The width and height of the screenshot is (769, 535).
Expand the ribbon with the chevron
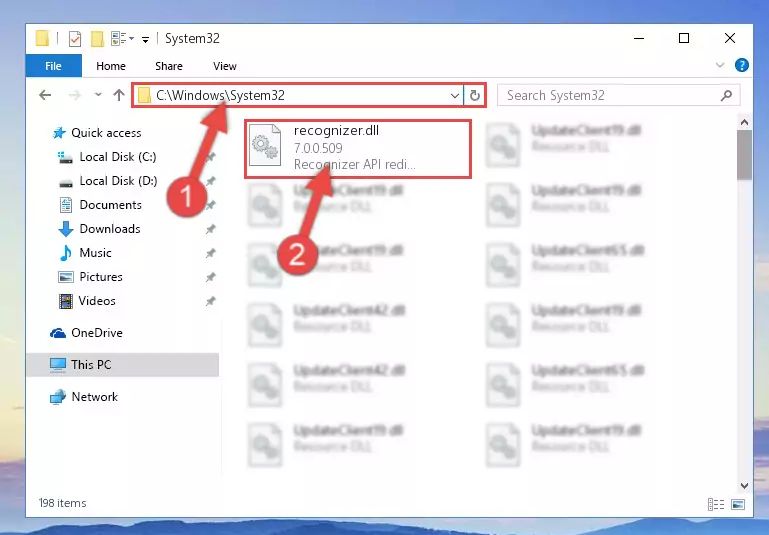tap(719, 65)
